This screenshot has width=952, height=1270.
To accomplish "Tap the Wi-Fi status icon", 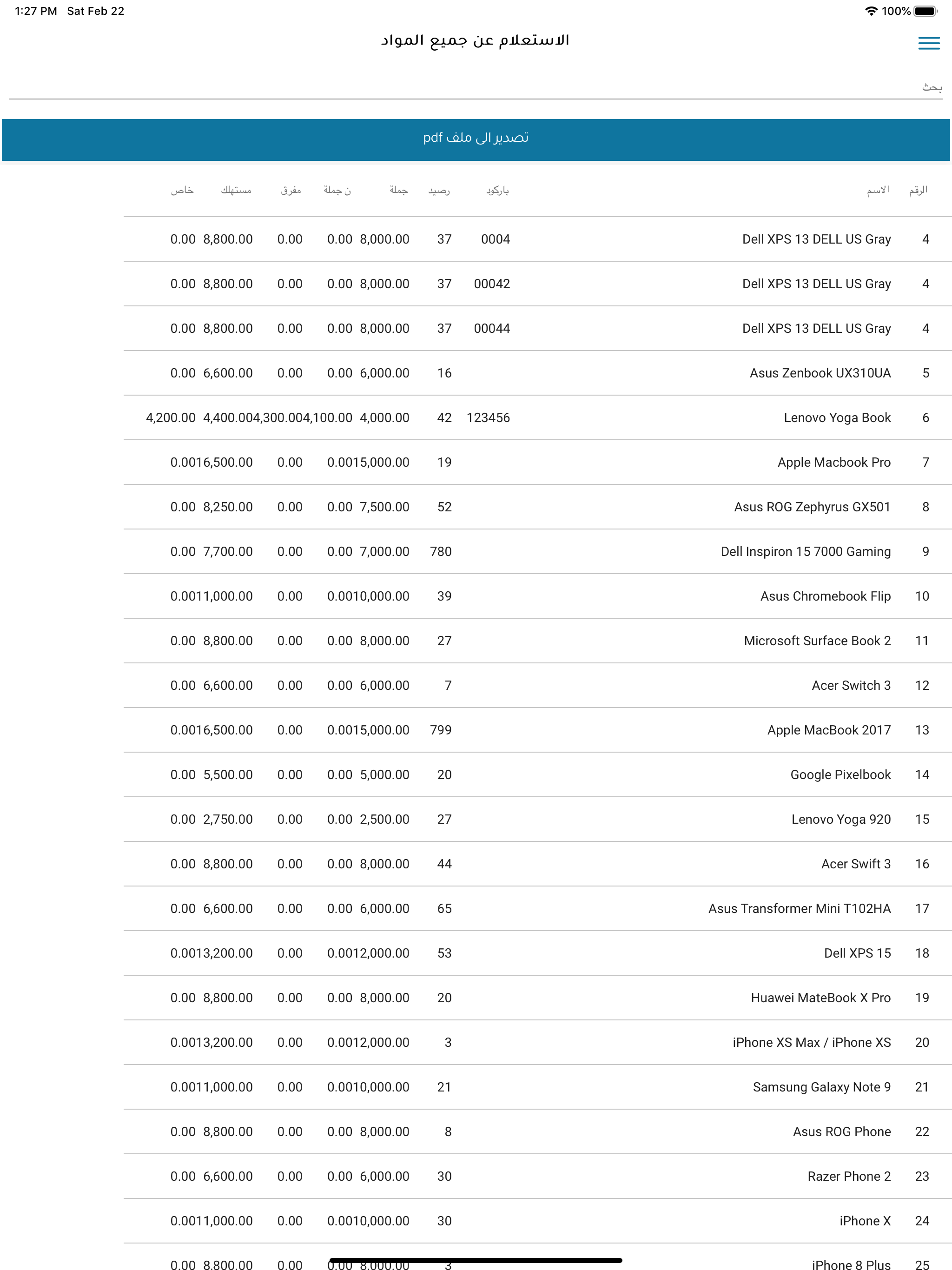I will click(871, 11).
